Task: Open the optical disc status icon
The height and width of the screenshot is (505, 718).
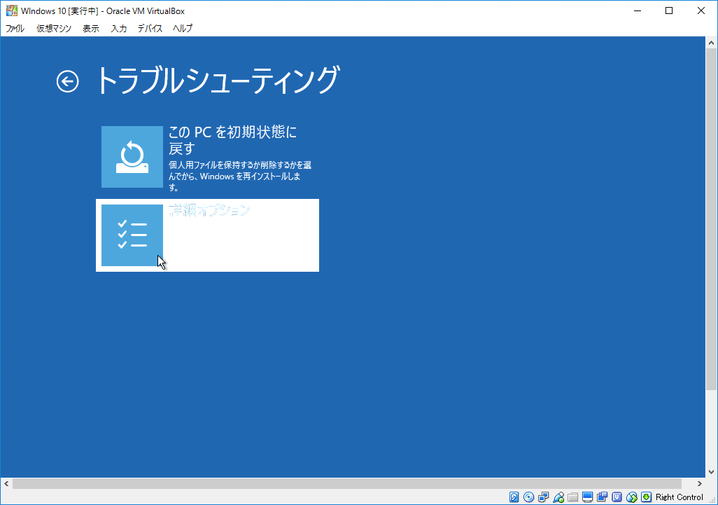Action: (528, 497)
